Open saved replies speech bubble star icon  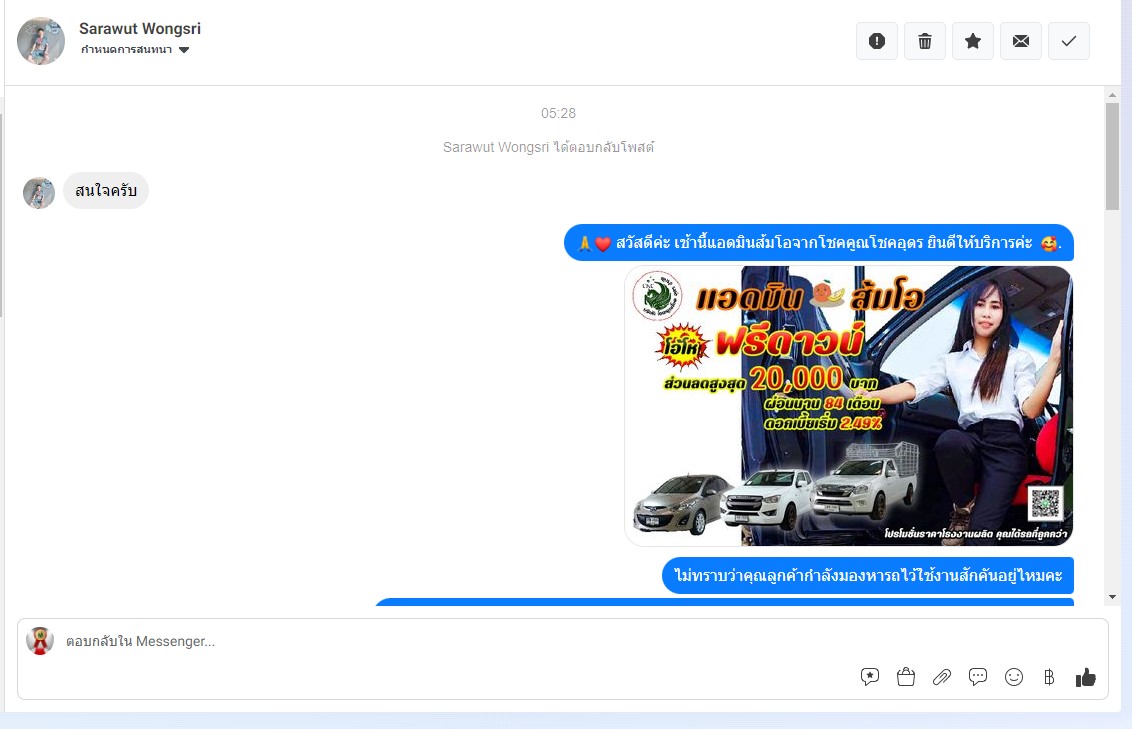pos(870,677)
